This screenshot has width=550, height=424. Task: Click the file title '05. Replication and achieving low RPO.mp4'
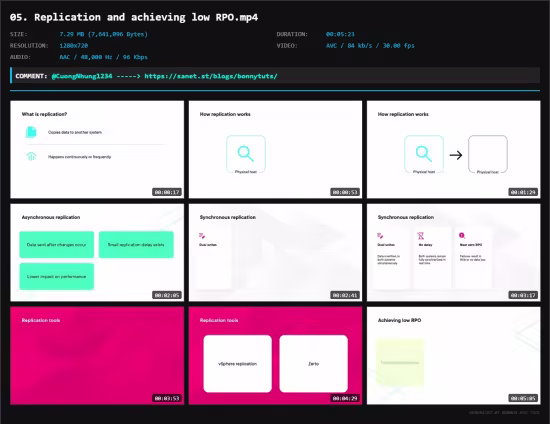(x=134, y=17)
